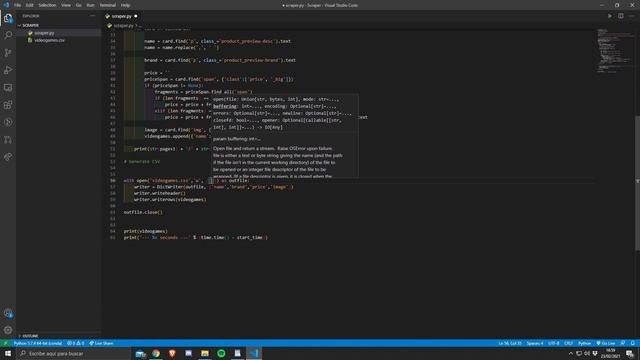The width and height of the screenshot is (640, 360).
Task: Click the feedback icon in status bar
Action: 623,343
